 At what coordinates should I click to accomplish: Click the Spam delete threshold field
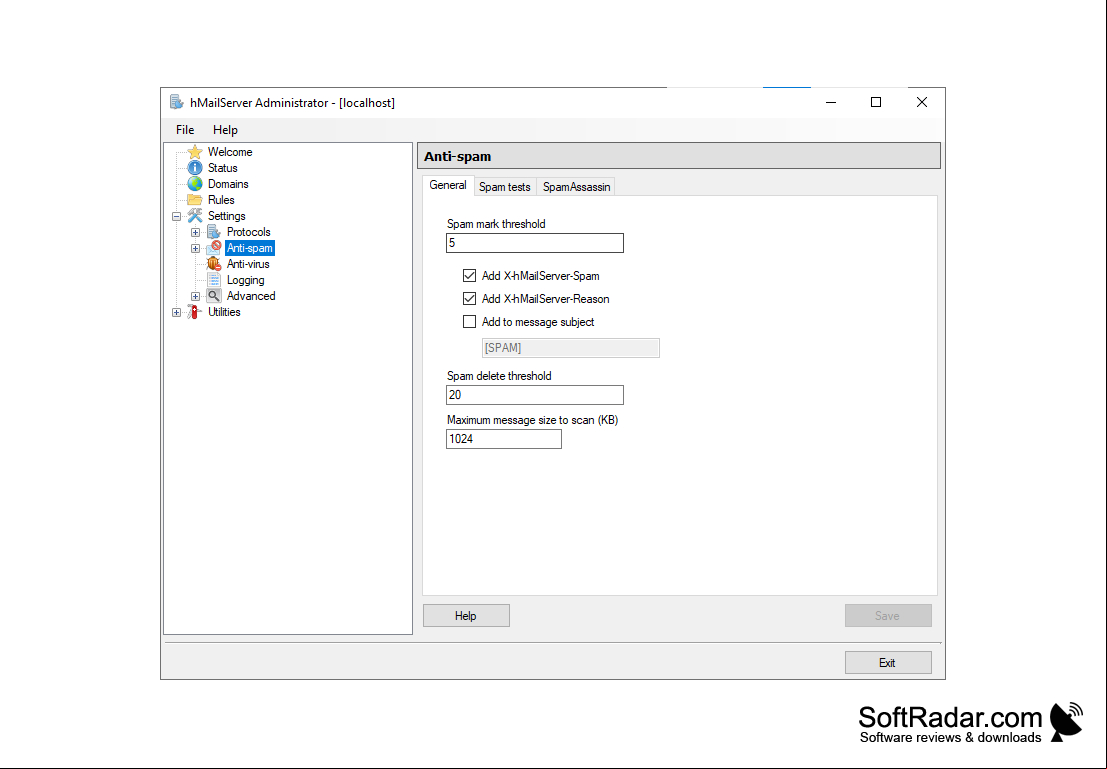pyautogui.click(x=534, y=395)
